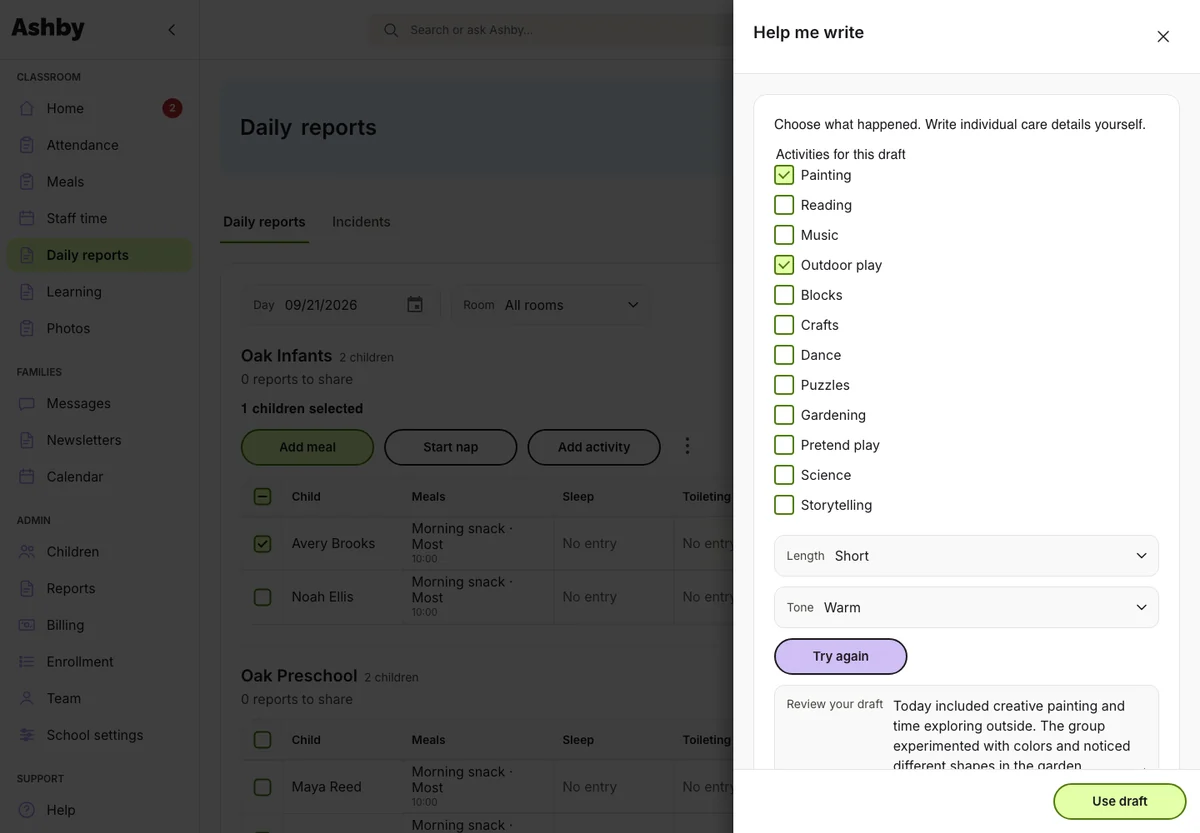
Task: Click the search magnifier icon
Action: coord(391,30)
